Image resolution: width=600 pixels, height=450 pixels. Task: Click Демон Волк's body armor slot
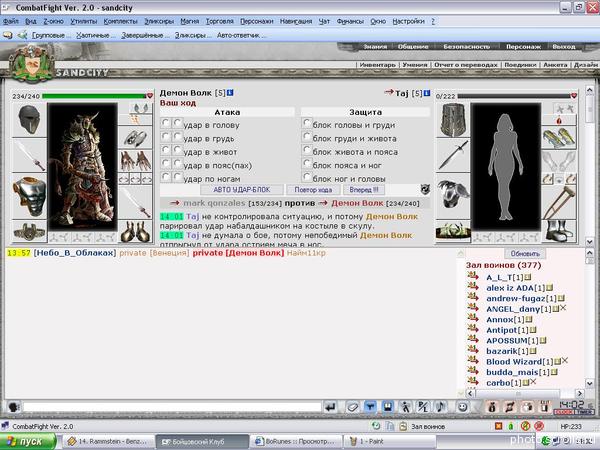coord(29,196)
